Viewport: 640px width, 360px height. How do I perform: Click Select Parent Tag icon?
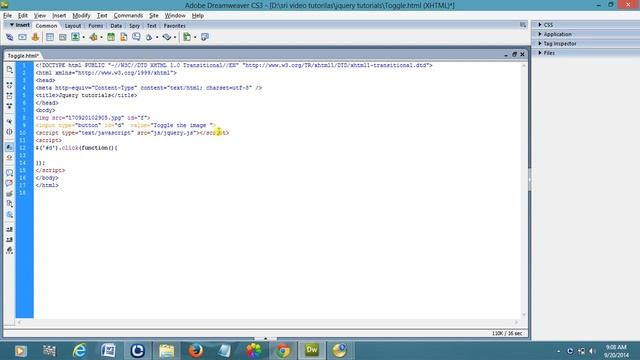point(9,121)
